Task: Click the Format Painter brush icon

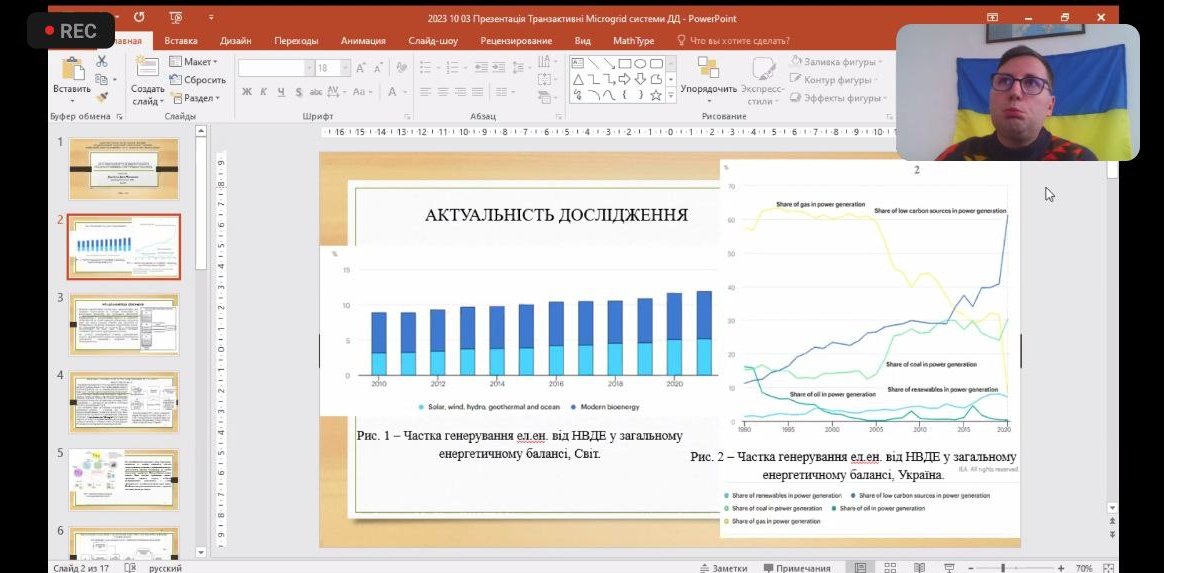Action: [x=101, y=97]
